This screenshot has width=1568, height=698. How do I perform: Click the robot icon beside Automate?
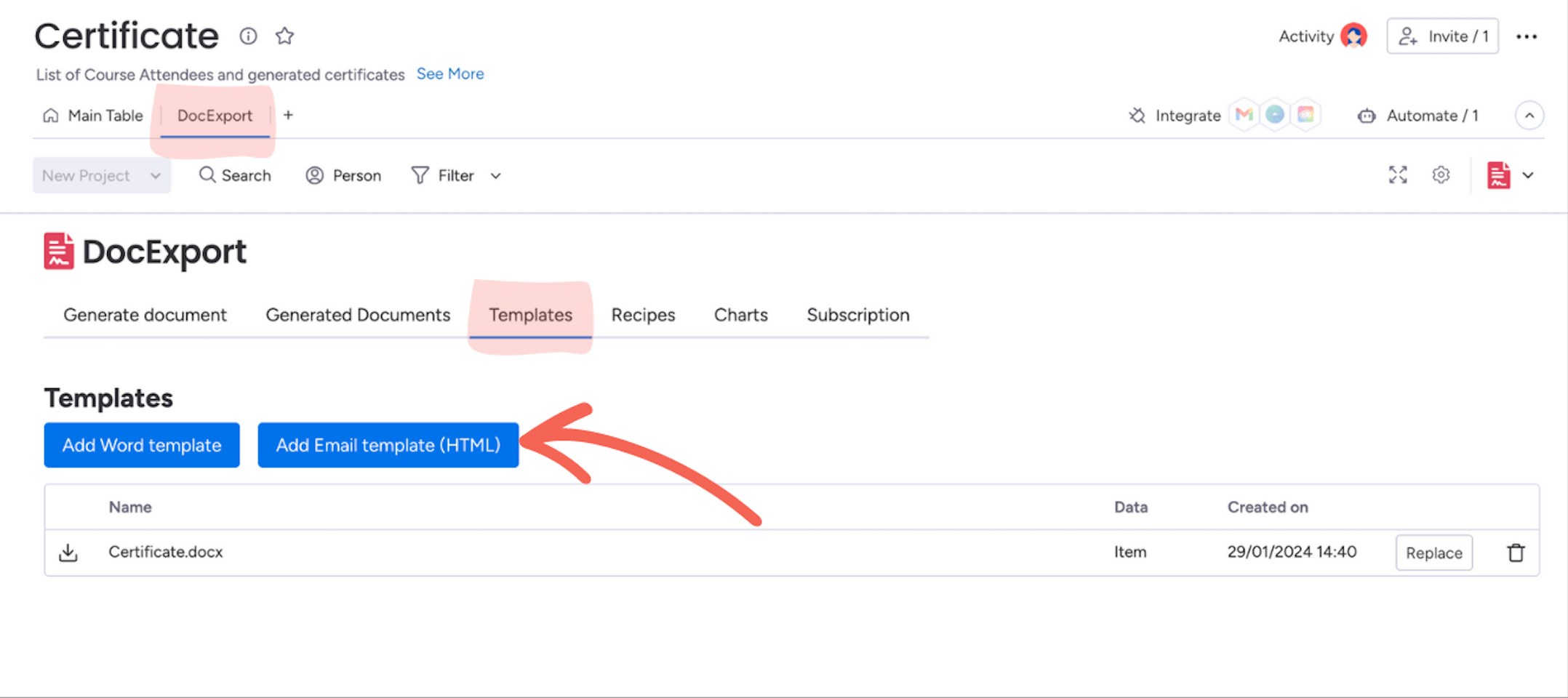coord(1367,116)
